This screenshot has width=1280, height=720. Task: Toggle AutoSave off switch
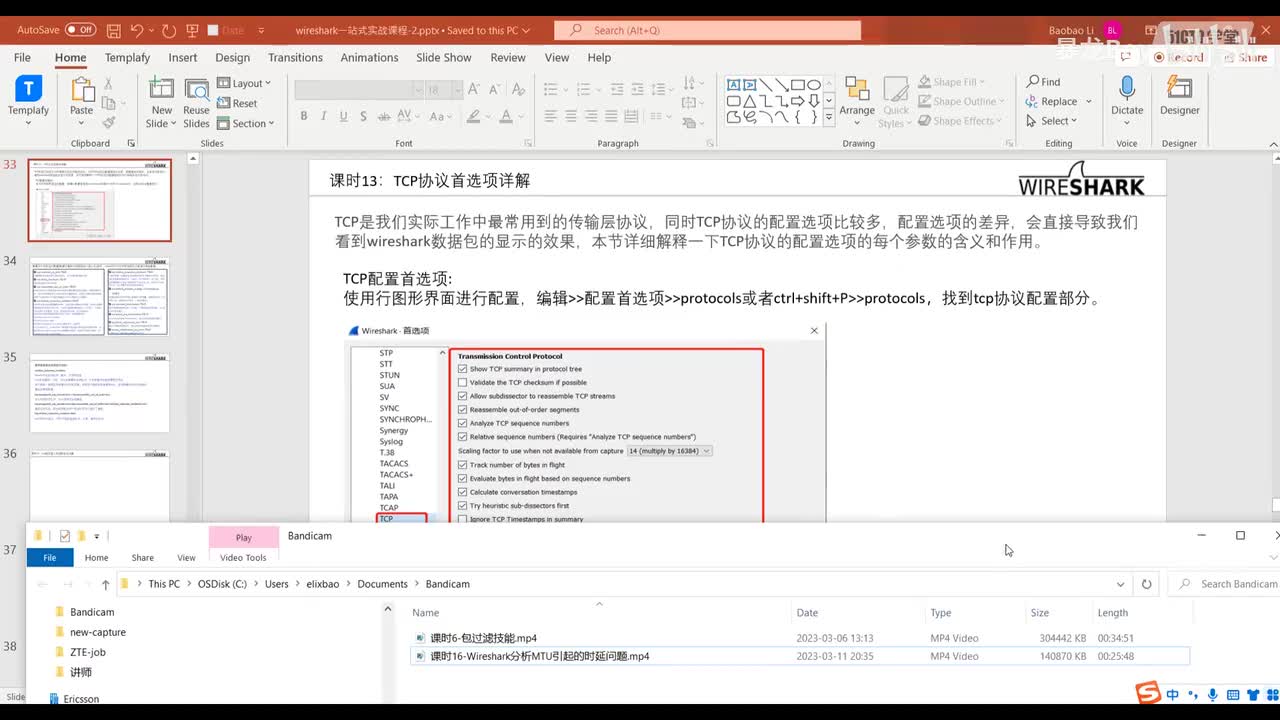[80, 30]
